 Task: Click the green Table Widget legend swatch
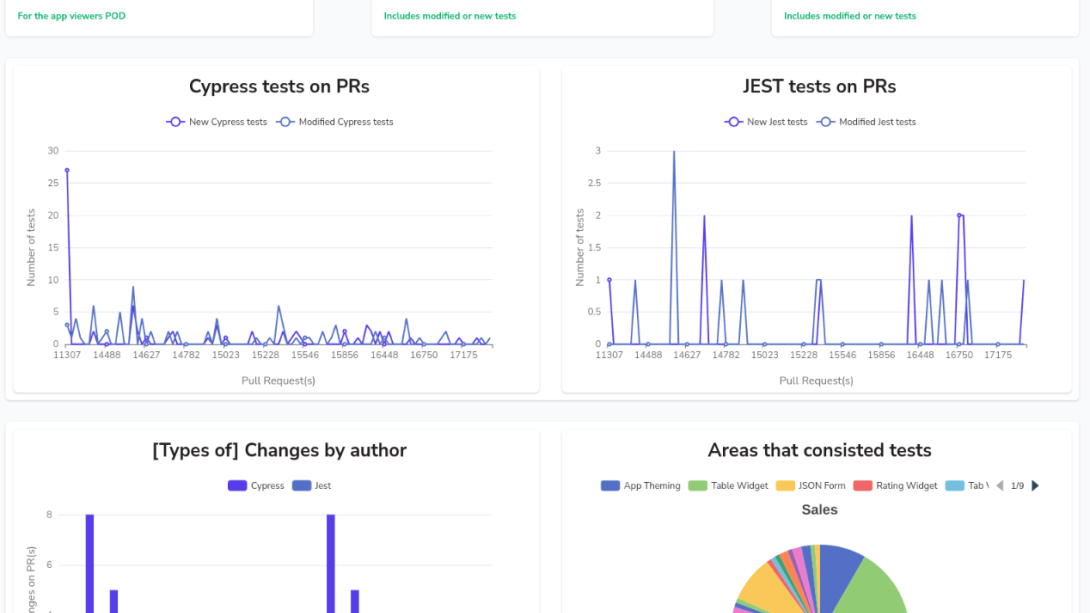[697, 485]
